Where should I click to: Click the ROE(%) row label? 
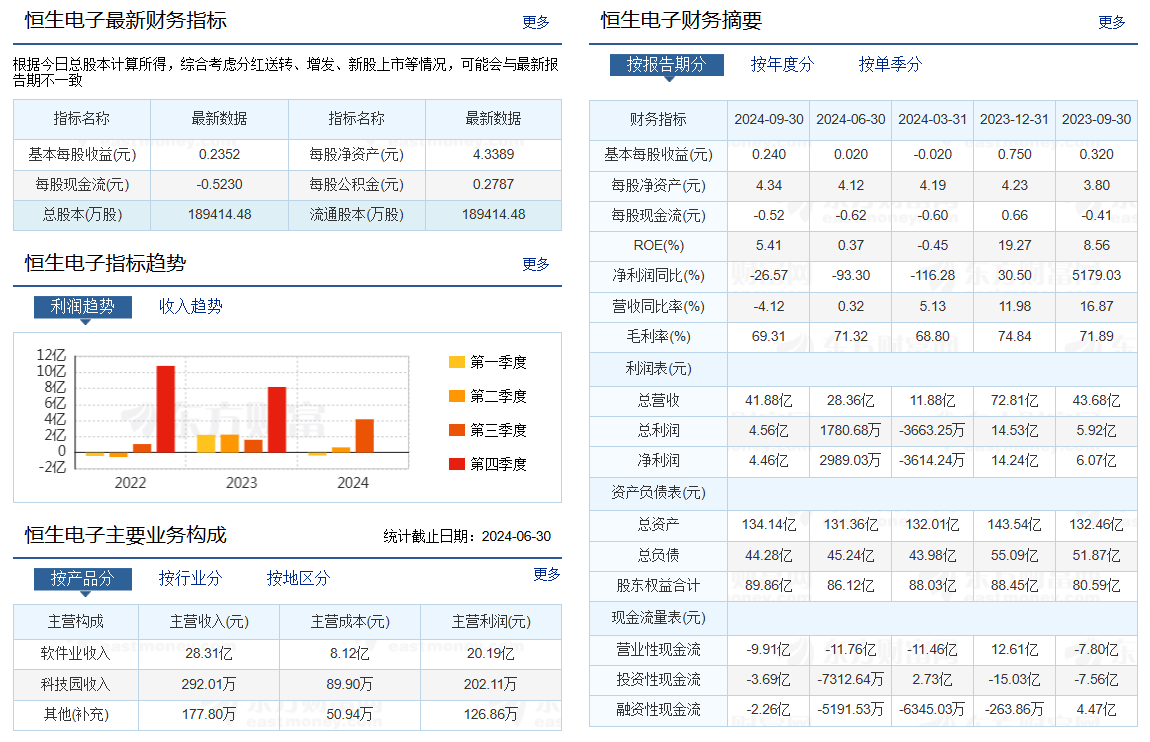point(658,246)
